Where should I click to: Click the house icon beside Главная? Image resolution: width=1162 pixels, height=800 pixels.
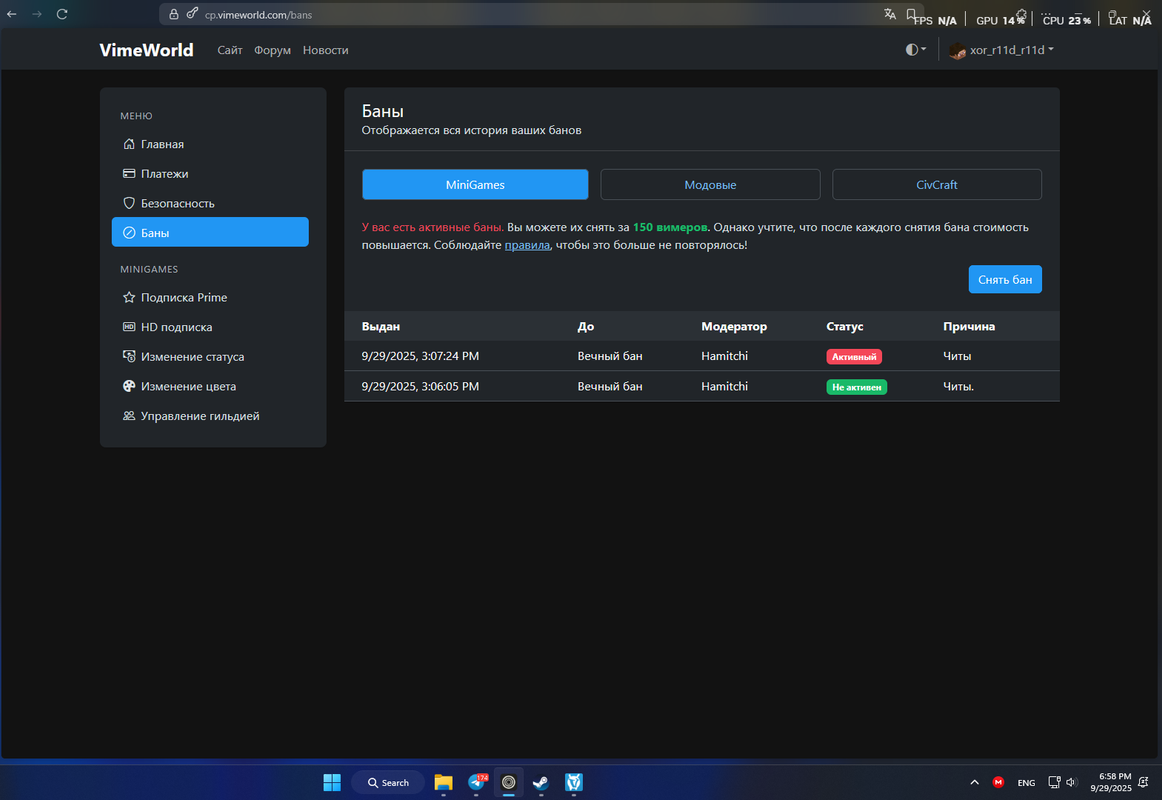coord(129,144)
